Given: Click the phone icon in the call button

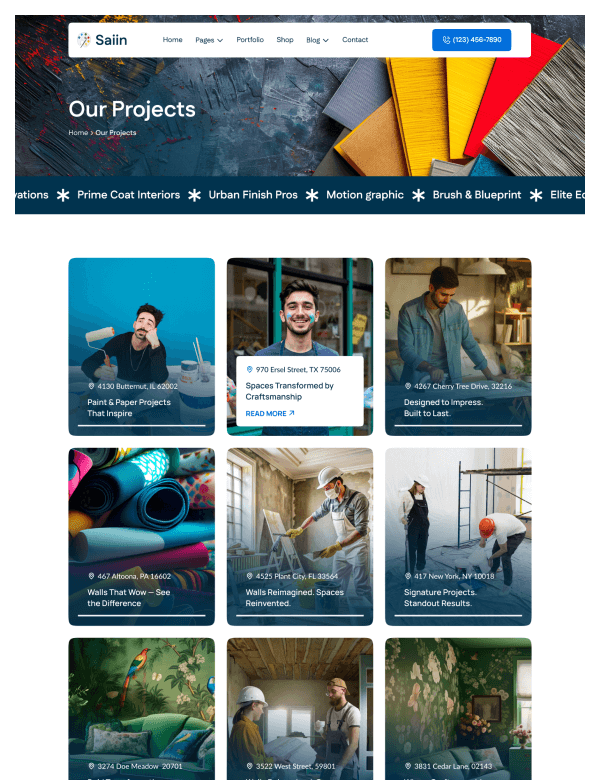Looking at the screenshot, I should pyautogui.click(x=446, y=40).
